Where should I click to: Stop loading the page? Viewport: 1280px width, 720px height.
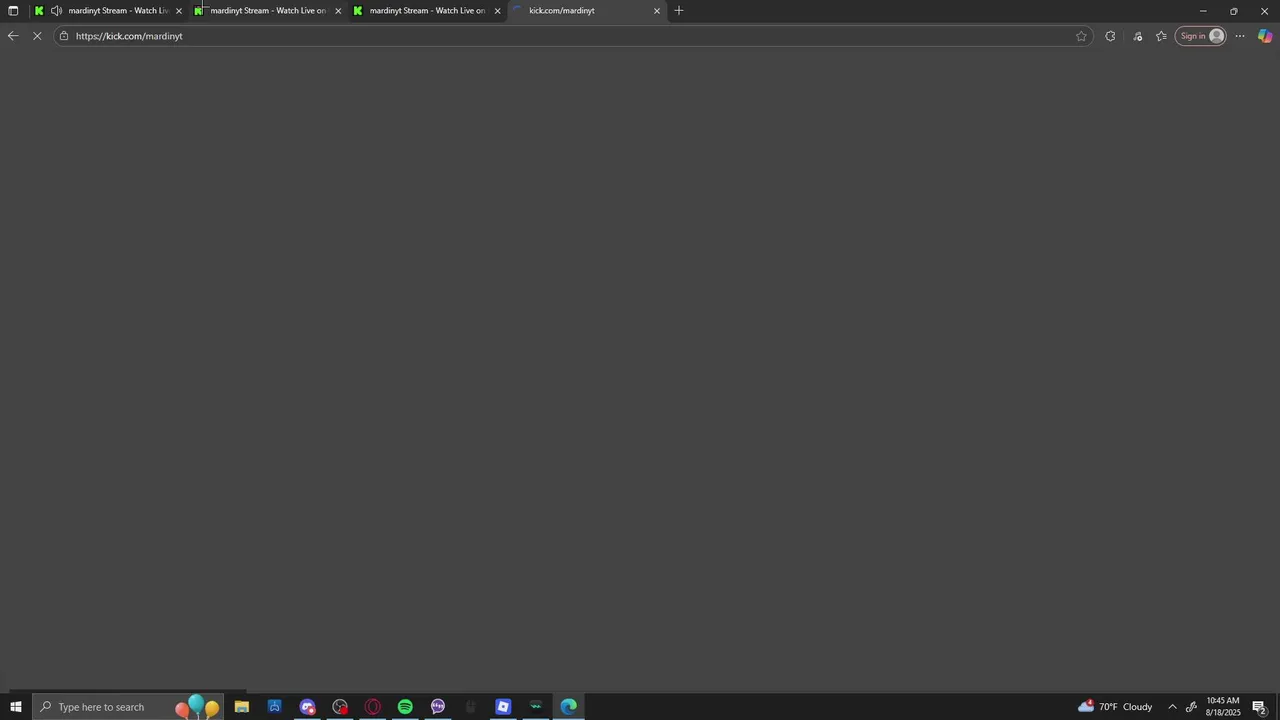[x=37, y=36]
